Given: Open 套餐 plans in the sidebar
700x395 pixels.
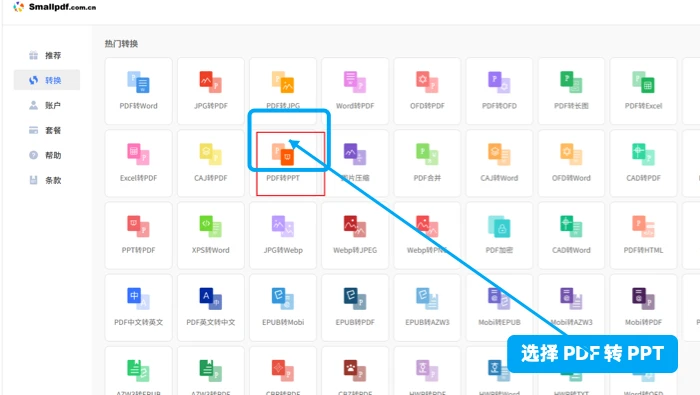Looking at the screenshot, I should pyautogui.click(x=47, y=130).
